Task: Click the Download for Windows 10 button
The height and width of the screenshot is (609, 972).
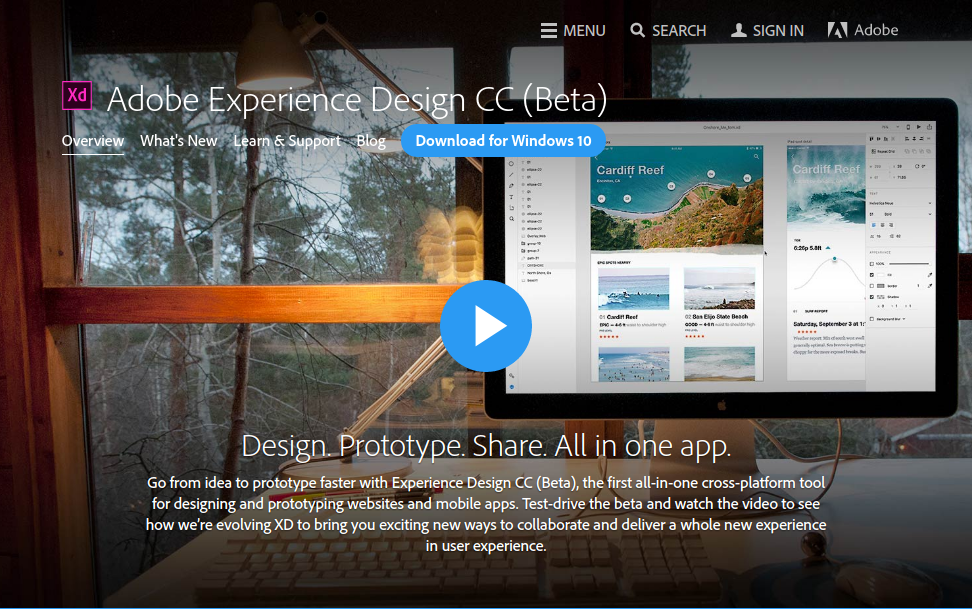Action: point(503,140)
